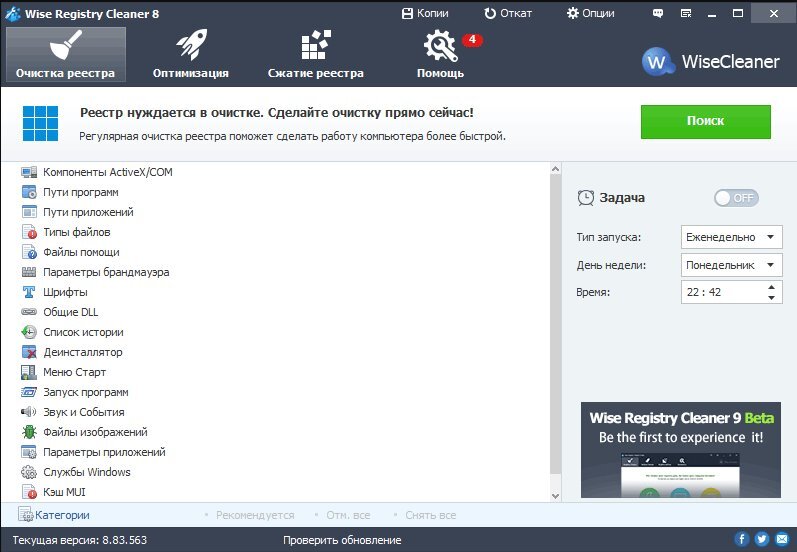Click the Задача clock icon
The height and width of the screenshot is (552, 797).
586,198
